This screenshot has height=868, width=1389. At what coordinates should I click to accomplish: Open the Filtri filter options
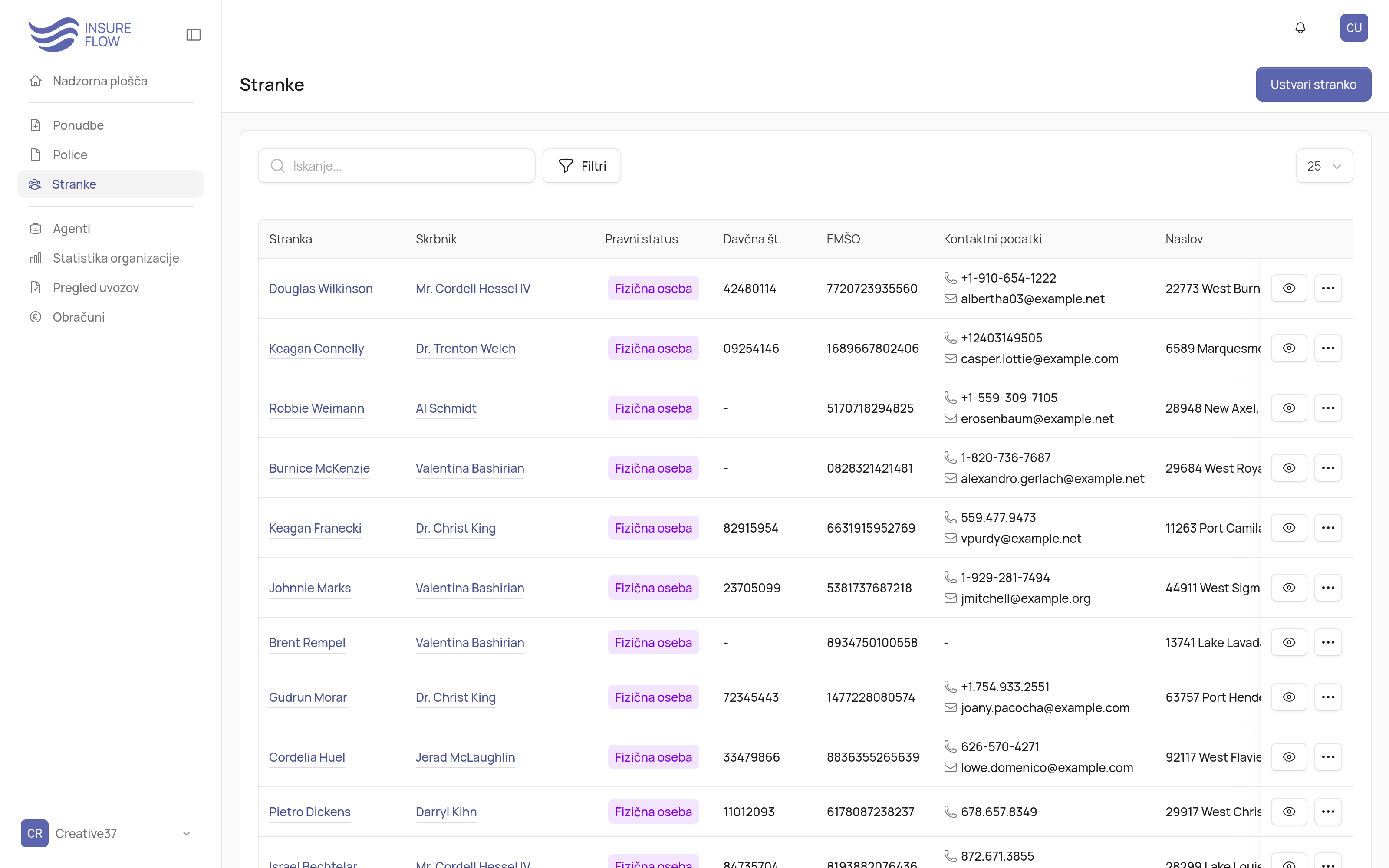582,166
